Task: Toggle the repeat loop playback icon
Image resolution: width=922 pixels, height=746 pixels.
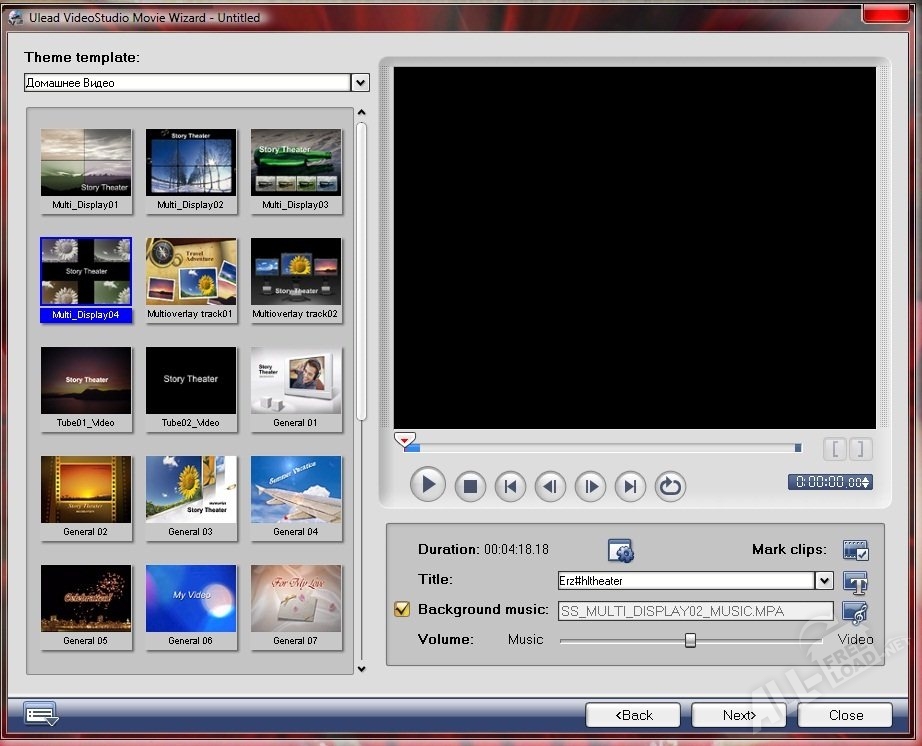Action: click(x=670, y=487)
